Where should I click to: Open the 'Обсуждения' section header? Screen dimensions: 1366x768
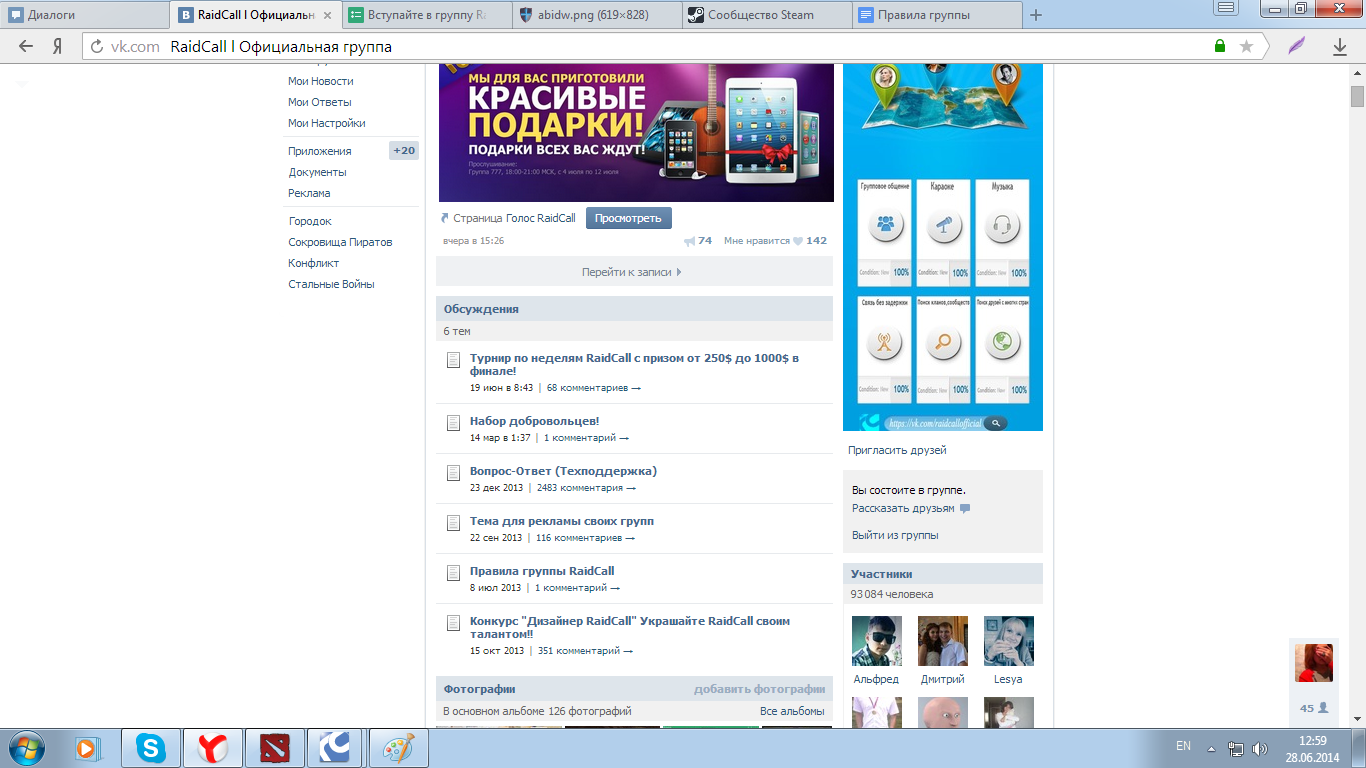[x=634, y=309]
